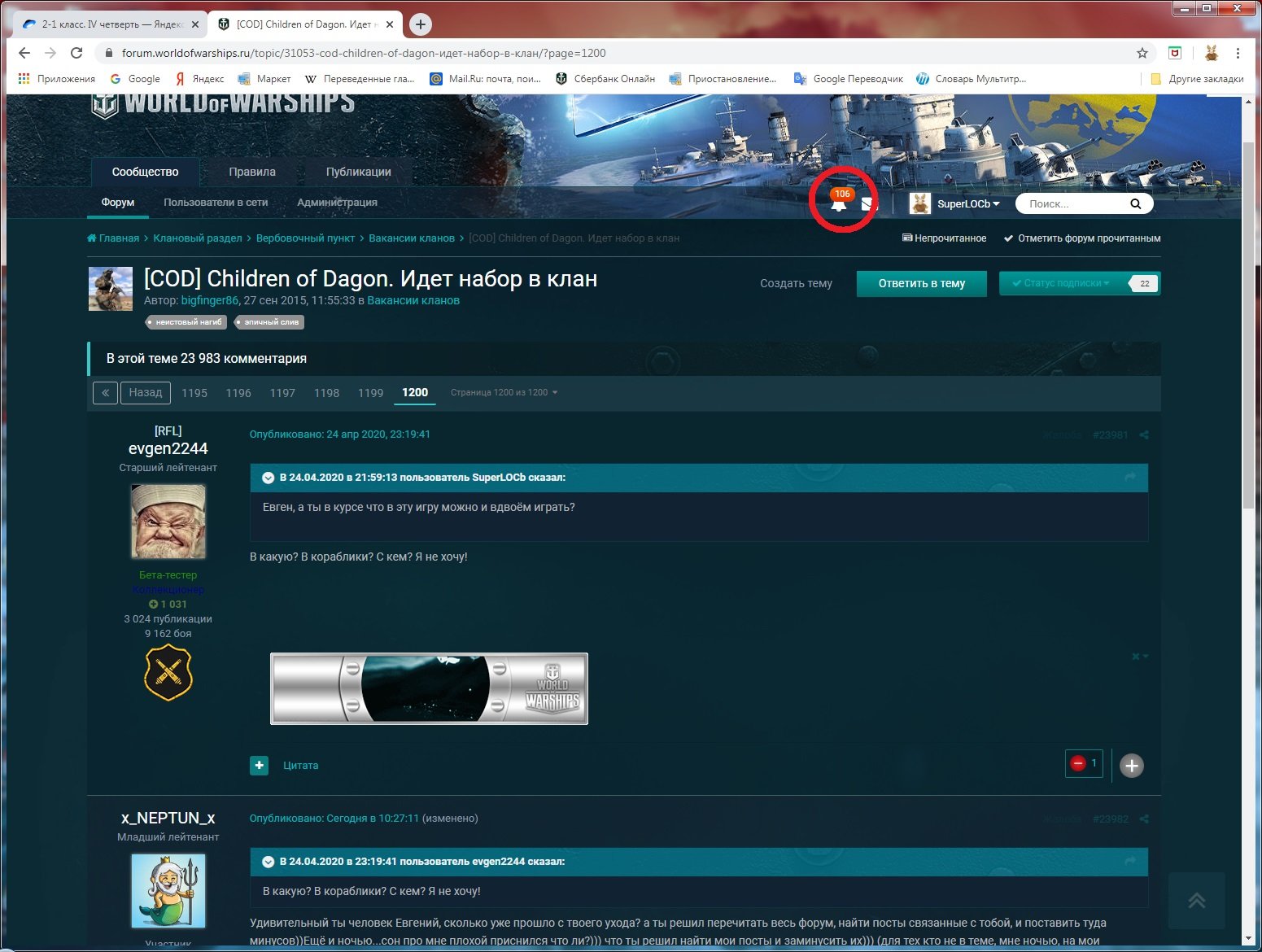1262x952 pixels.
Task: Open Непрочитанное link
Action: click(944, 238)
